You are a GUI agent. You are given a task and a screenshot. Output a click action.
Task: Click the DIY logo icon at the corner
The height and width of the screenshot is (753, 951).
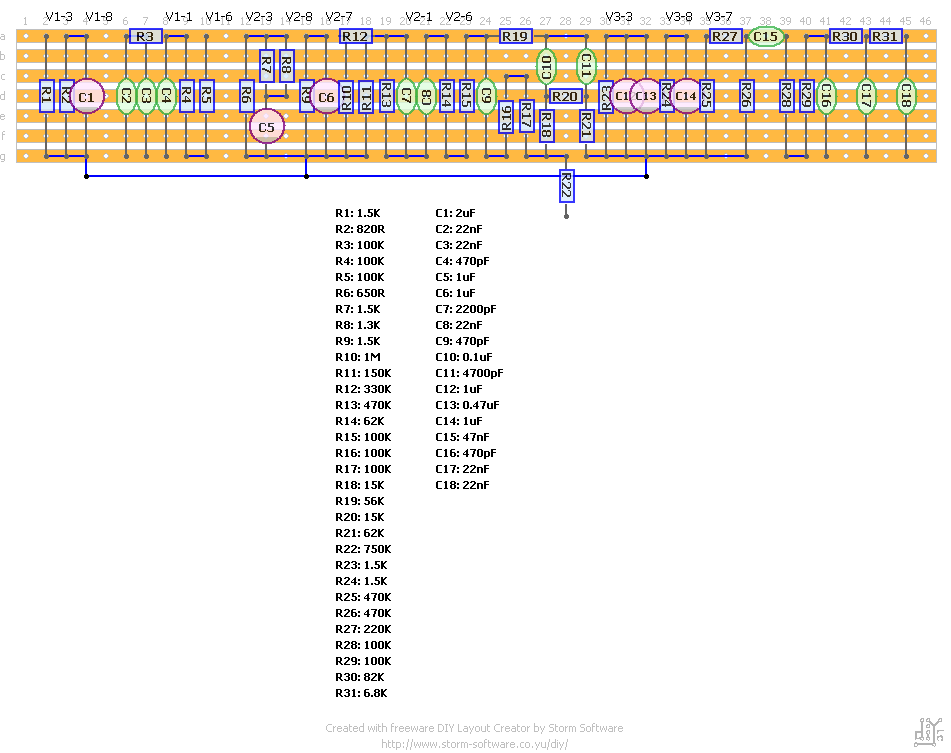pyautogui.click(x=929, y=732)
